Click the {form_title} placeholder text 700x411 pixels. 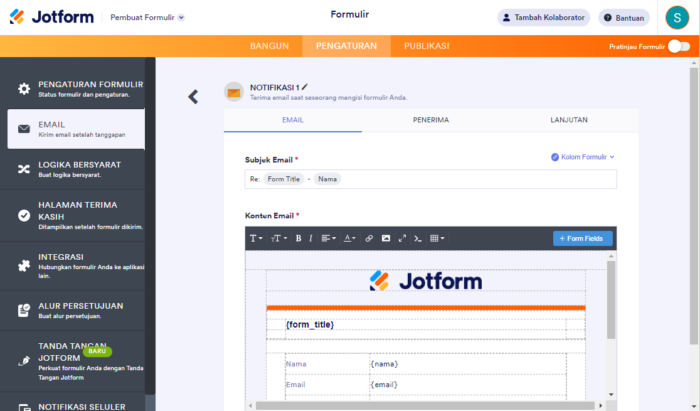pos(310,324)
